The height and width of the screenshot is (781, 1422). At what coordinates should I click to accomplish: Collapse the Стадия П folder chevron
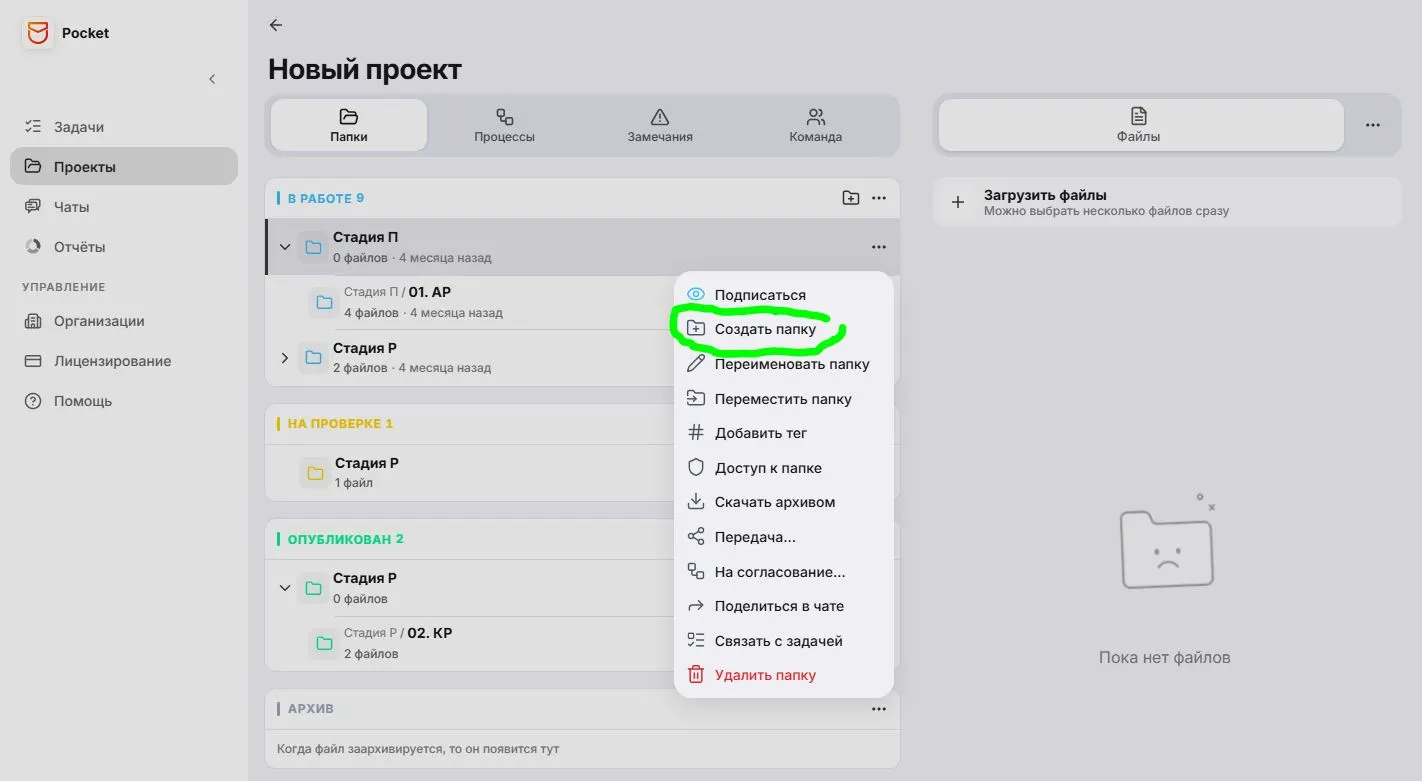click(x=285, y=247)
